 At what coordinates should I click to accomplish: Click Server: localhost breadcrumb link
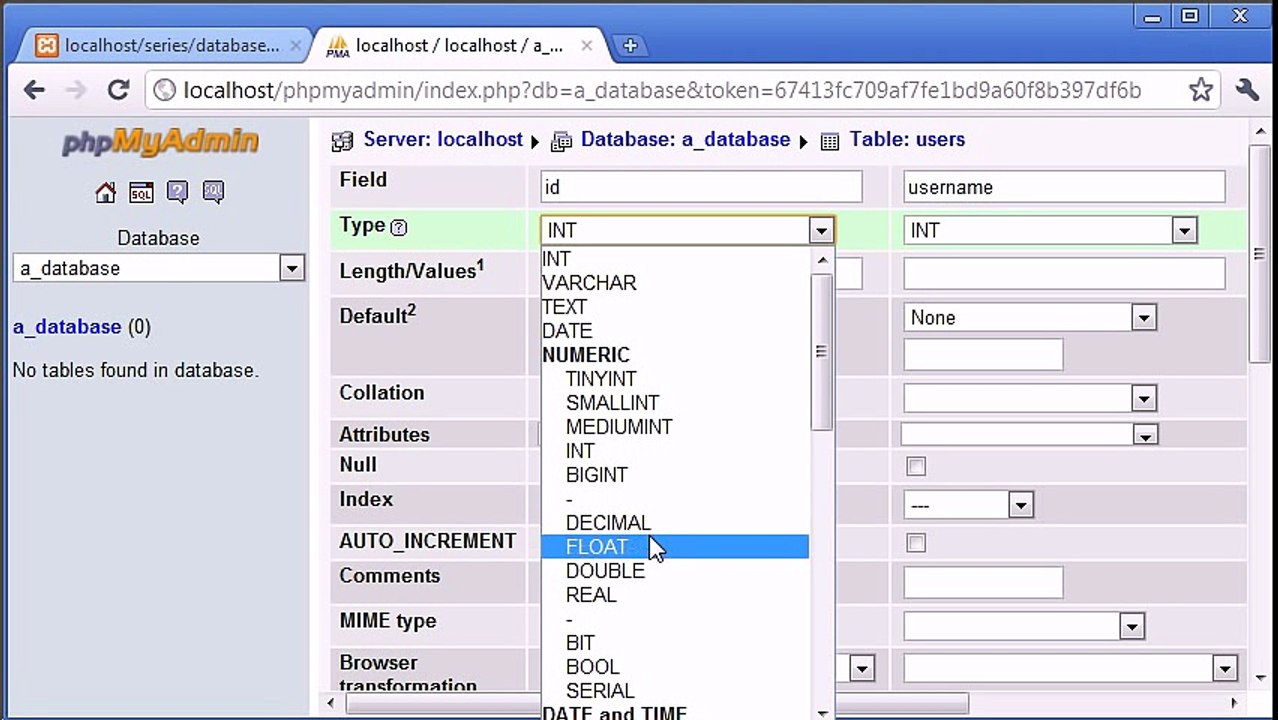pyautogui.click(x=443, y=140)
